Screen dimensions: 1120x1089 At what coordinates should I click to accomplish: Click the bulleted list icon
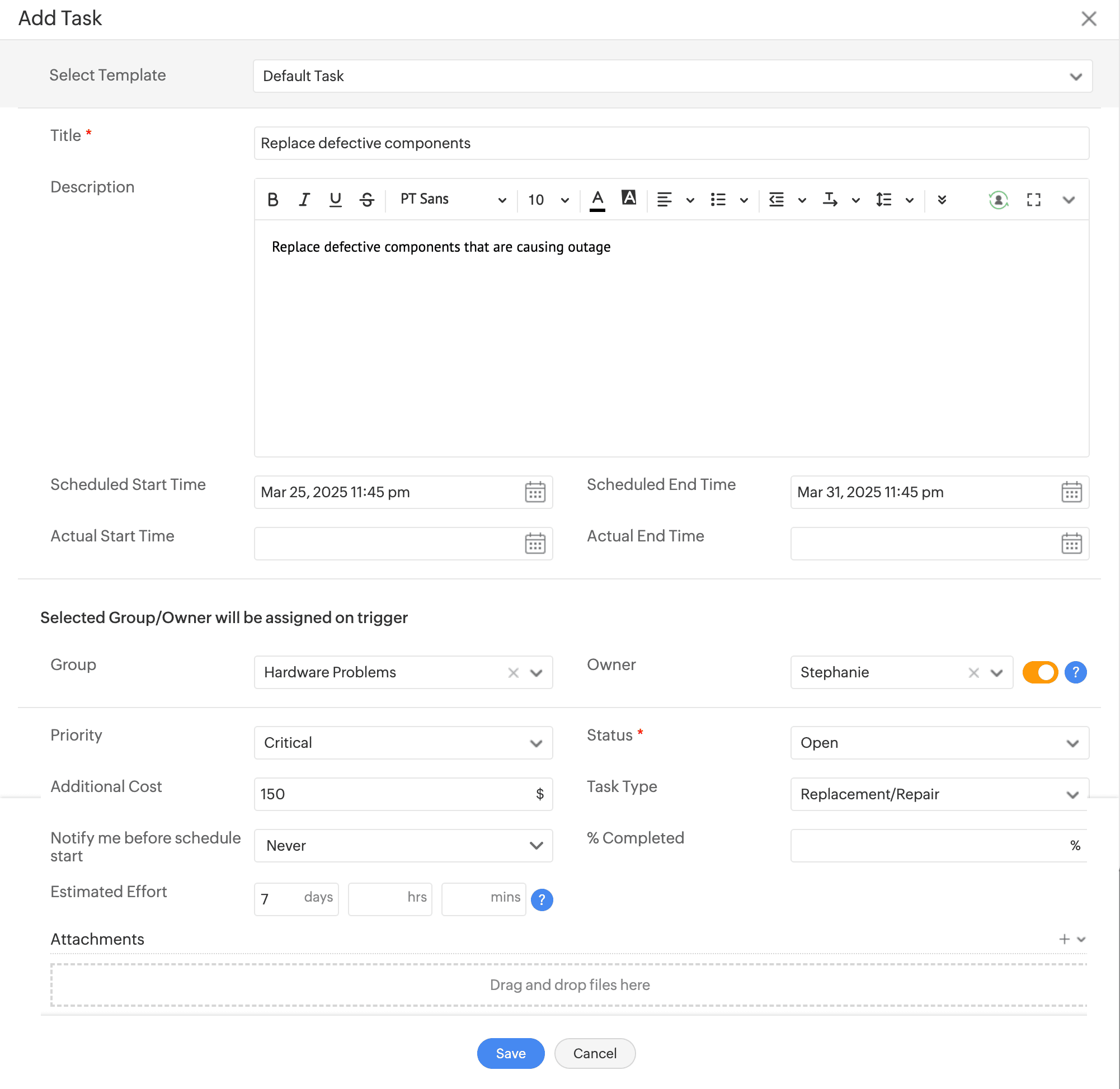pyautogui.click(x=718, y=200)
